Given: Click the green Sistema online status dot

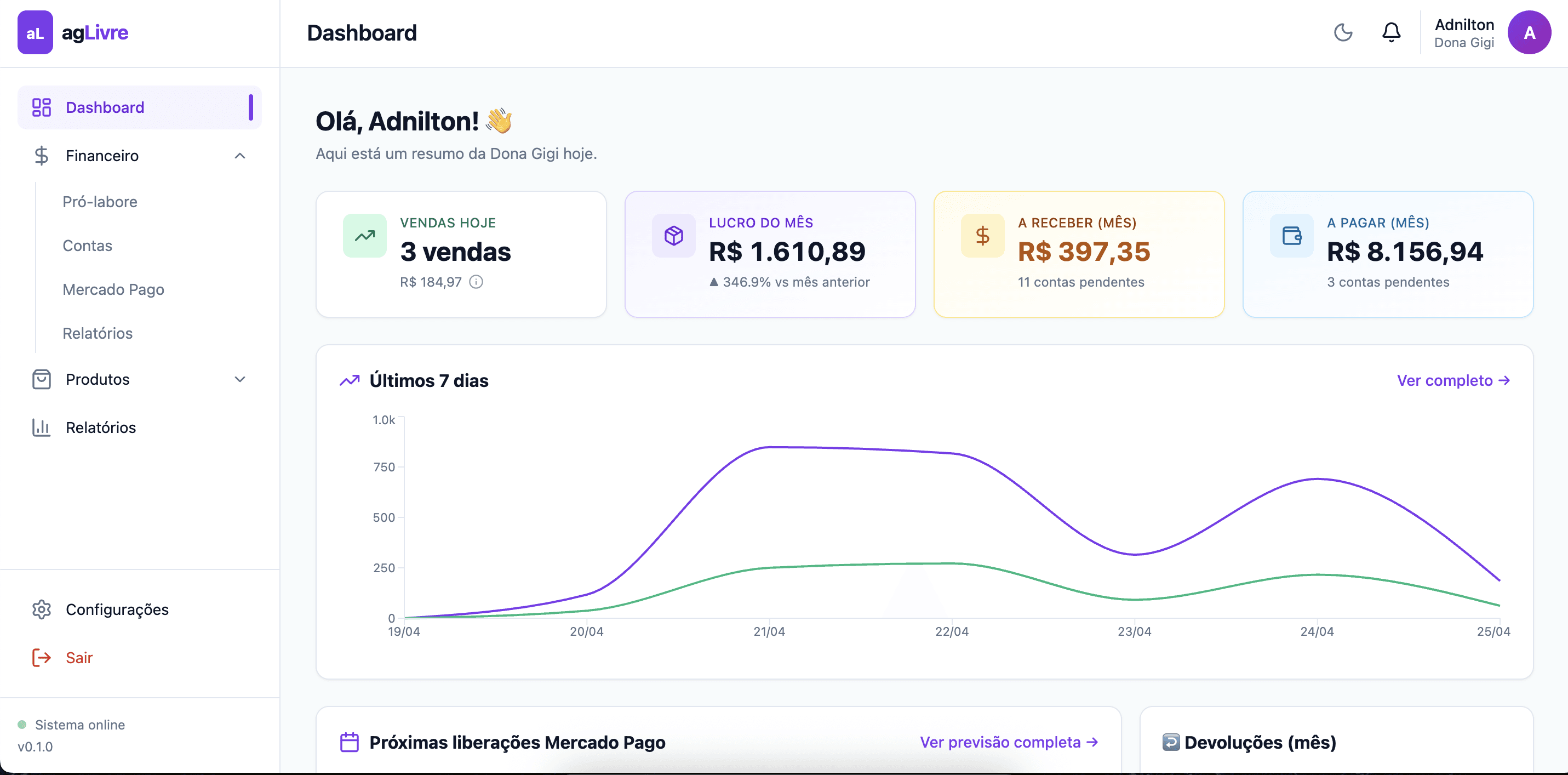Looking at the screenshot, I should (23, 725).
